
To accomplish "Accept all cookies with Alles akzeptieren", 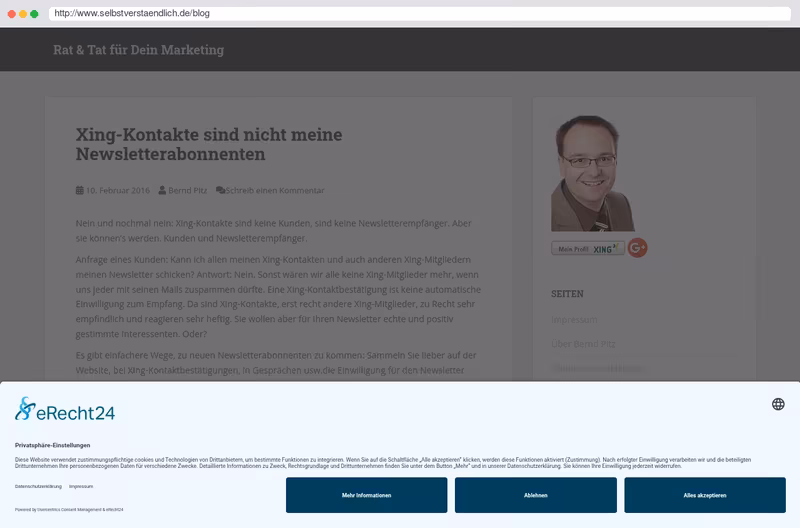I will click(705, 495).
